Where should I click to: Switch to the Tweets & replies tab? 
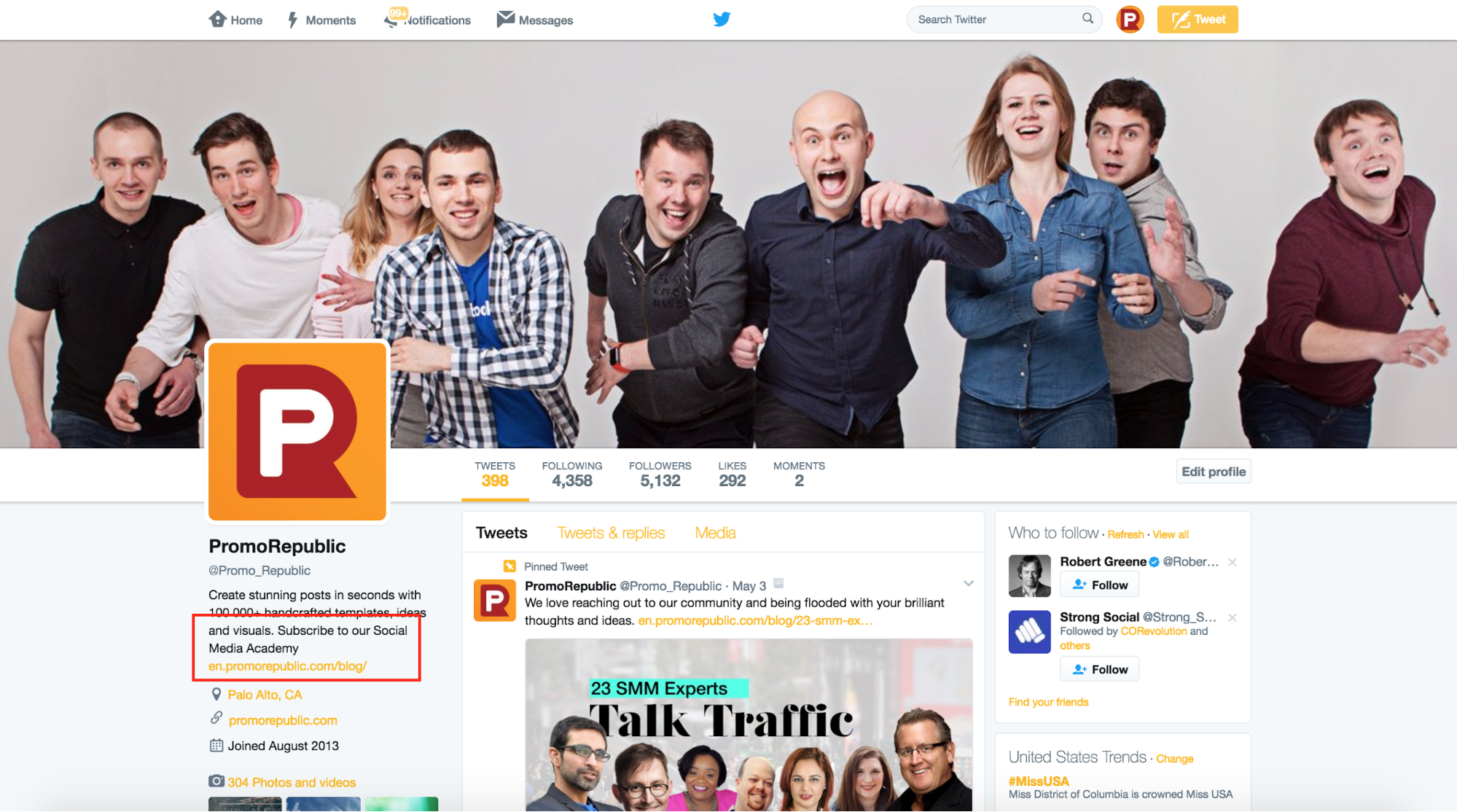pyautogui.click(x=611, y=533)
